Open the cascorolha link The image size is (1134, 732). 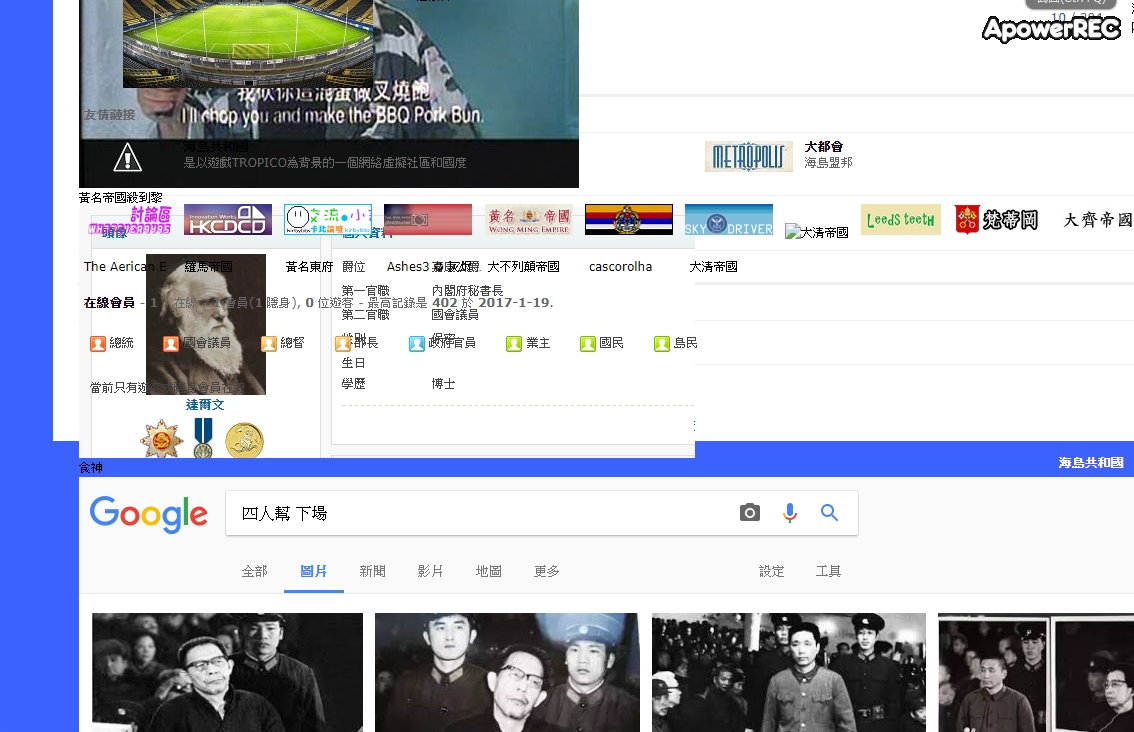point(621,267)
